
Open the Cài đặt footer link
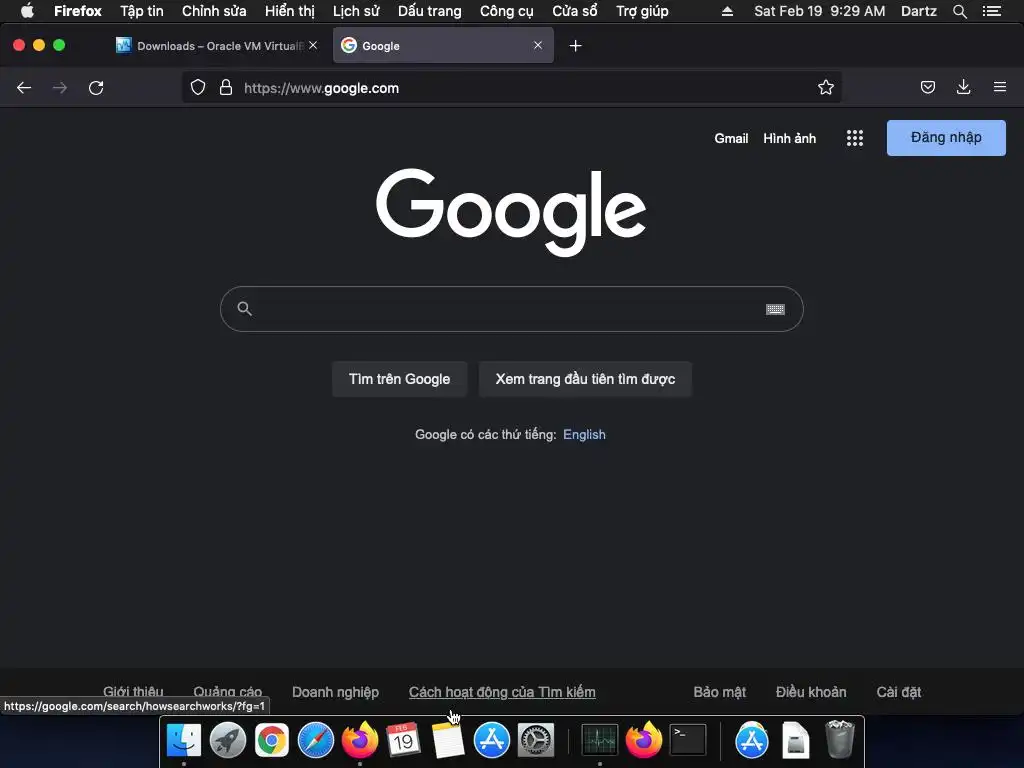point(898,692)
